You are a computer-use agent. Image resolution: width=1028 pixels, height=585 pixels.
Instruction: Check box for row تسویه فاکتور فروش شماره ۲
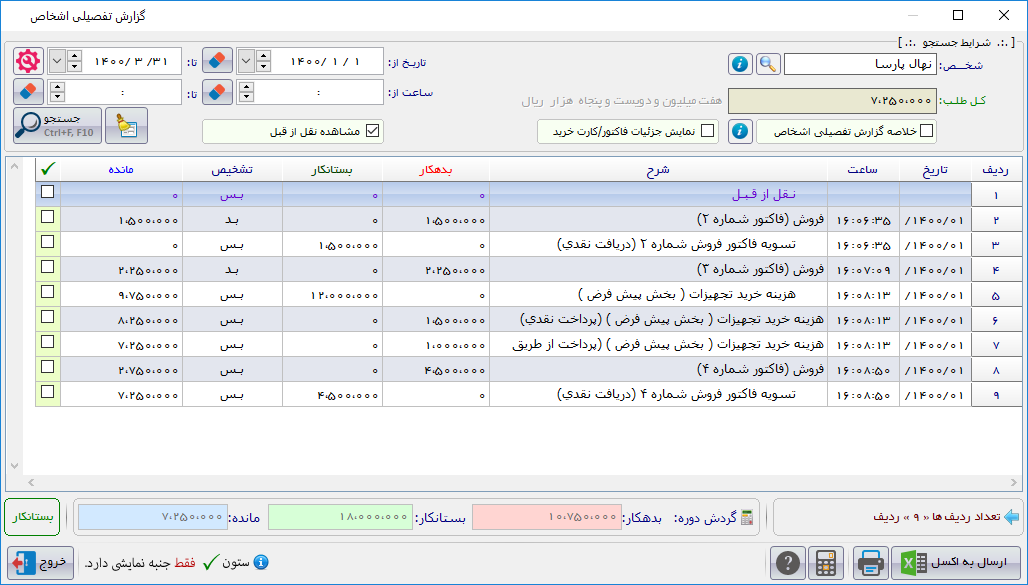click(48, 241)
